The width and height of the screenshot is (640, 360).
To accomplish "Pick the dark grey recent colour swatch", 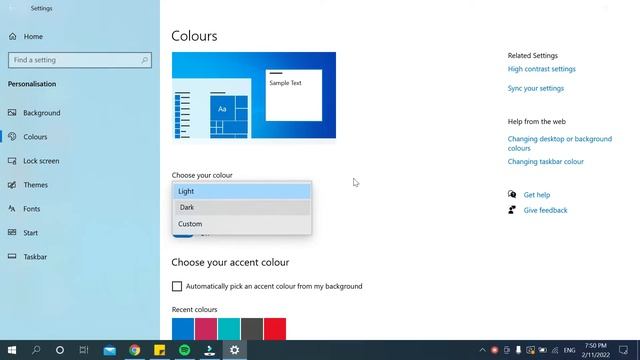I will point(252,329).
